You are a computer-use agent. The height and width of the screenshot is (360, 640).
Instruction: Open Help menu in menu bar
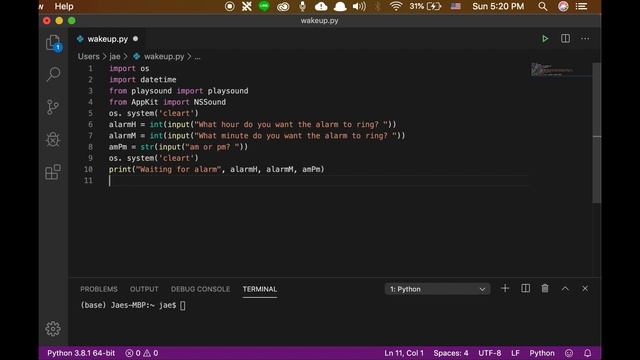64,7
